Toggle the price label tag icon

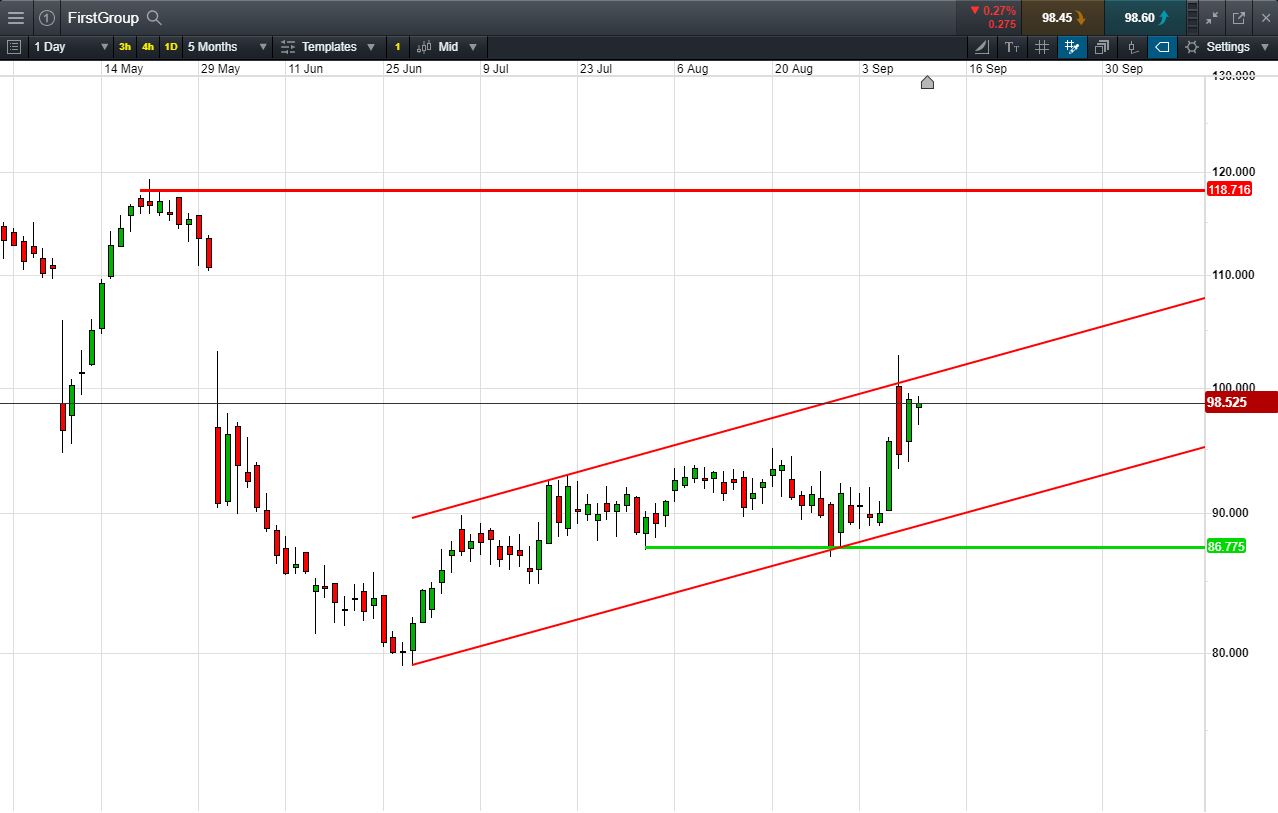pos(1162,47)
